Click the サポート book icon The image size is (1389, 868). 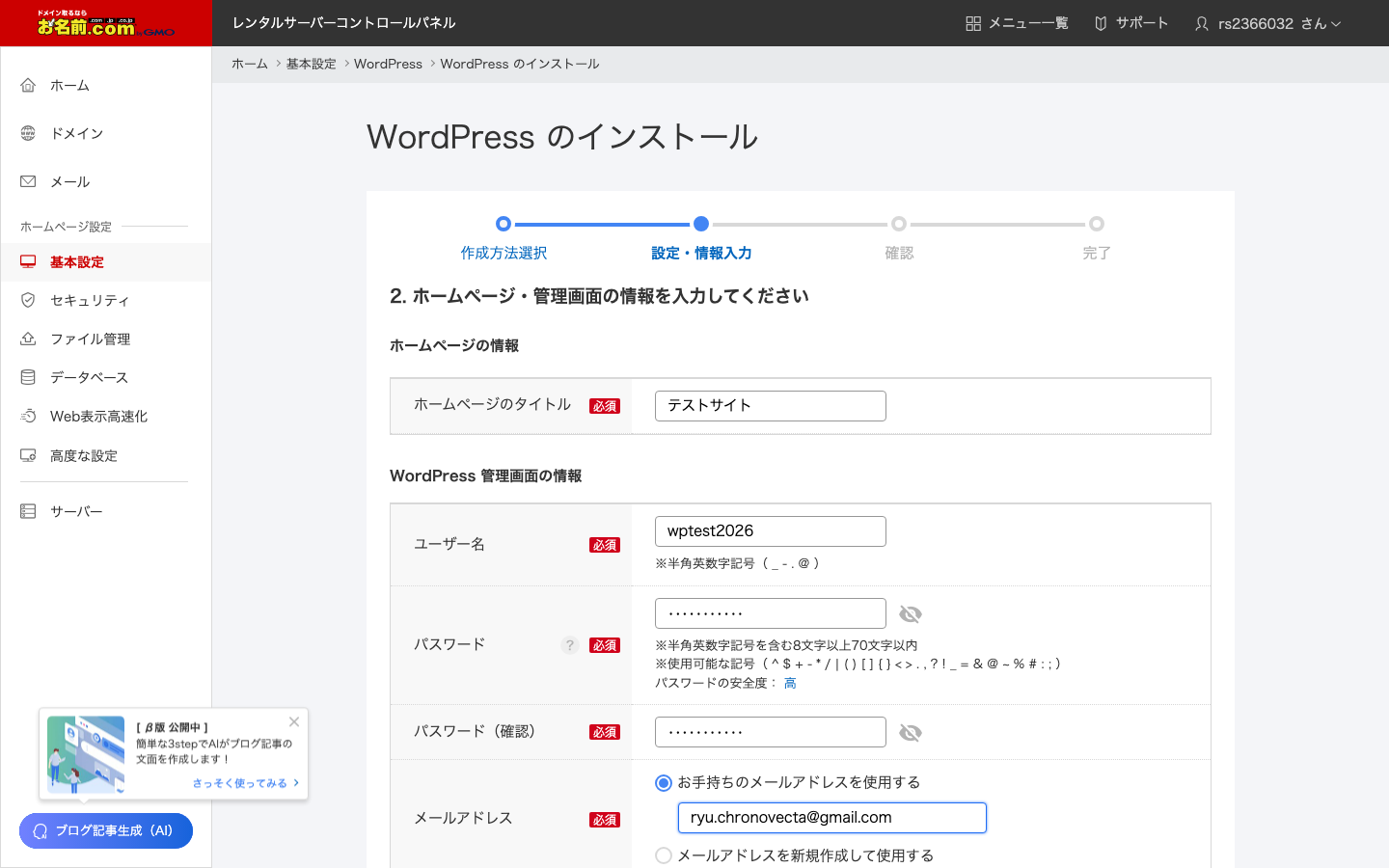point(1101,23)
